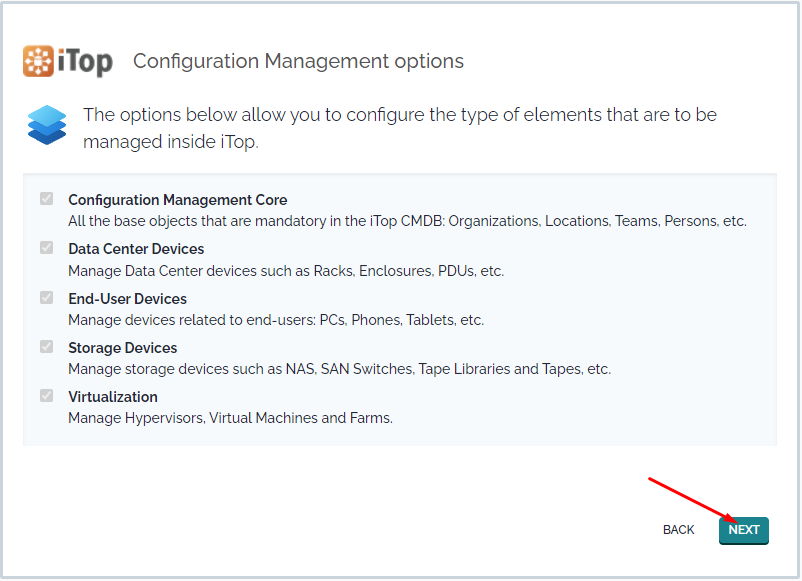Screen dimensions: 802x581
Task: Click the orange iTop logo icon
Action: click(38, 61)
